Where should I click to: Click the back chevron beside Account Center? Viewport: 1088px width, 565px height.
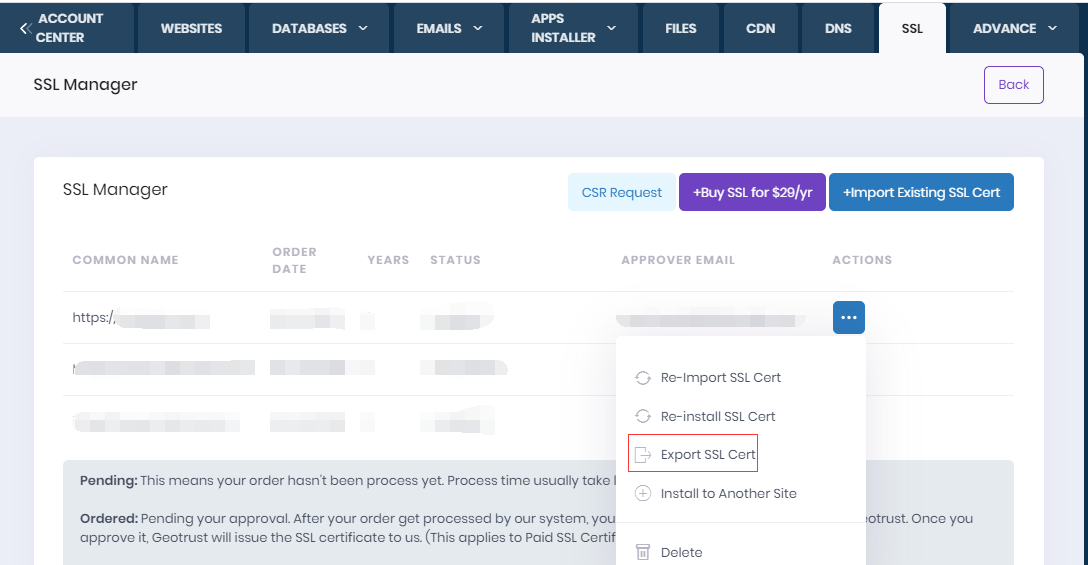25,28
